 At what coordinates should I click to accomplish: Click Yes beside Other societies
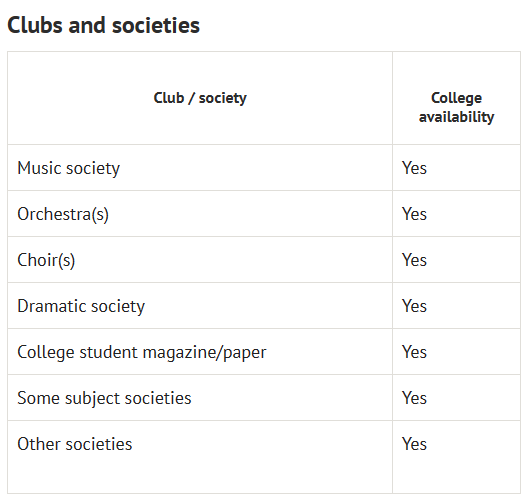pyautogui.click(x=414, y=444)
